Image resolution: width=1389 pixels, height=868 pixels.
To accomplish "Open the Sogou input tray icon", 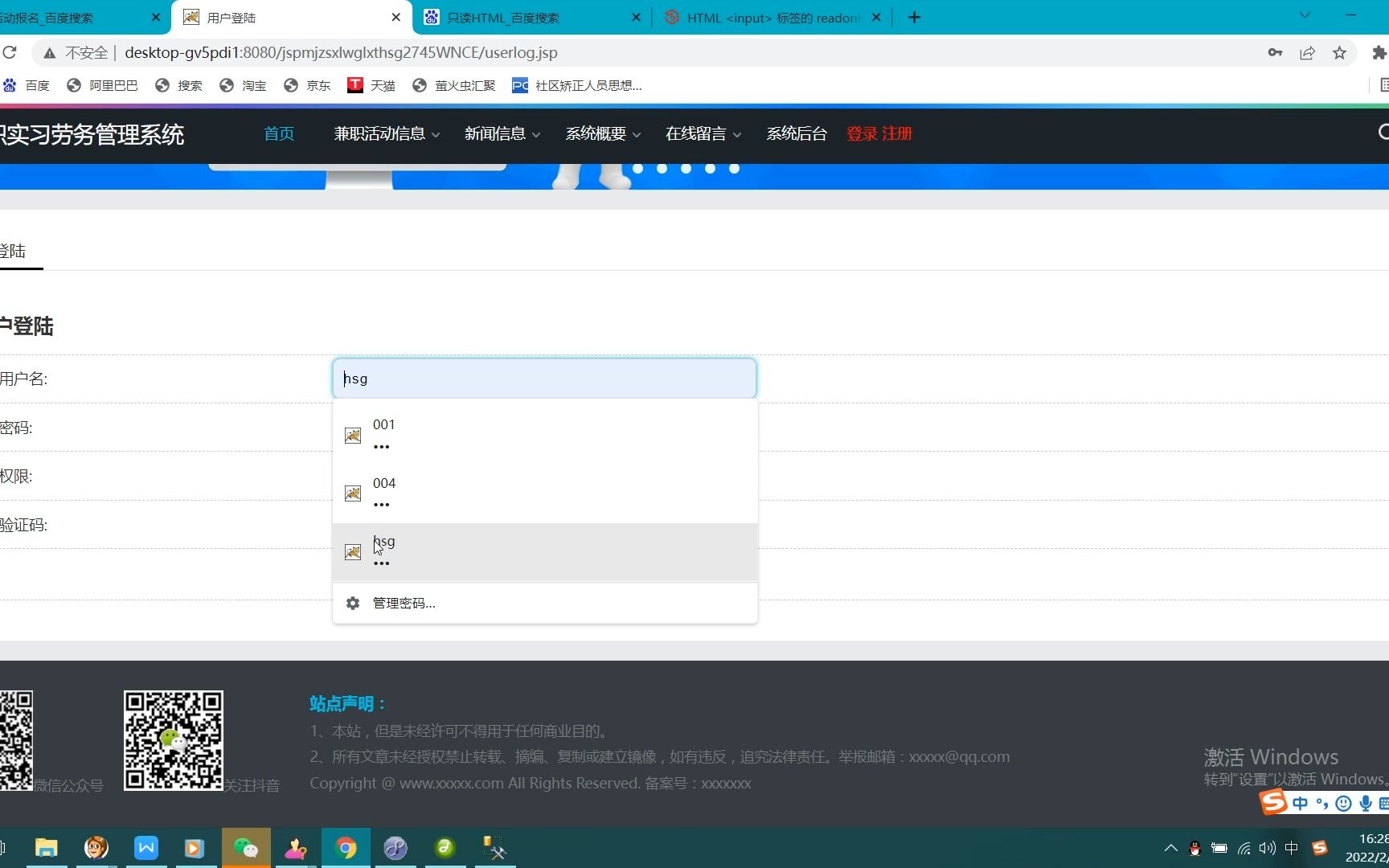I will (1320, 848).
